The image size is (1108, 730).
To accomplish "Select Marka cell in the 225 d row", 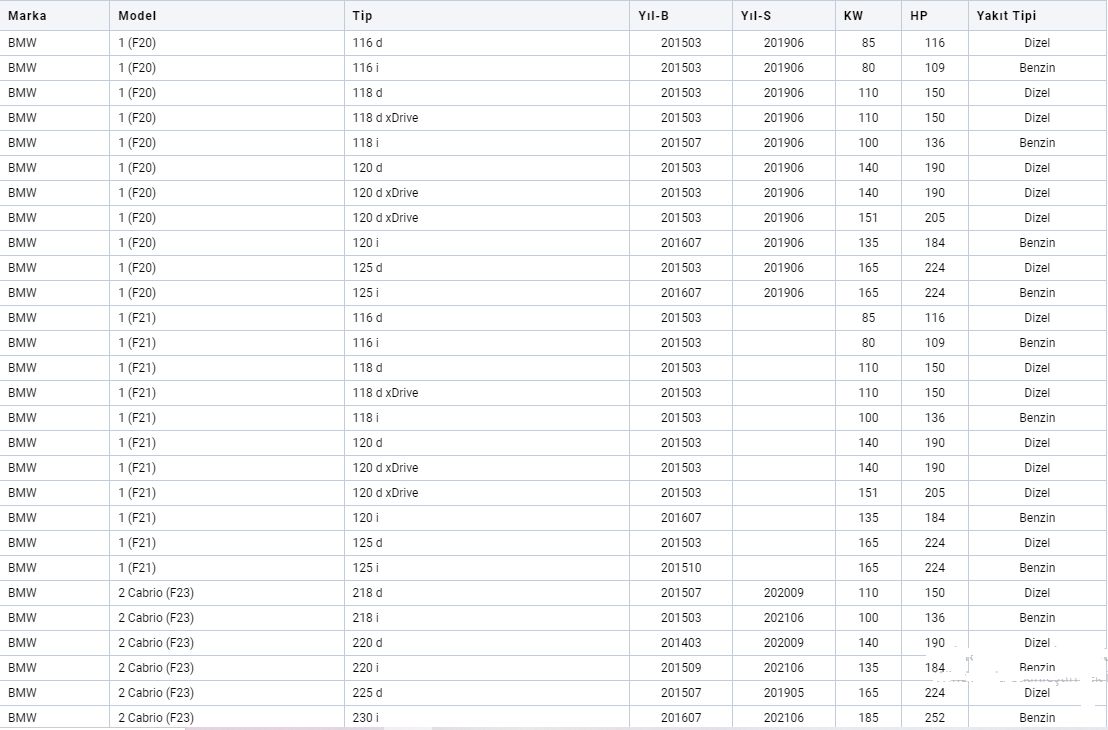I will pos(22,693).
